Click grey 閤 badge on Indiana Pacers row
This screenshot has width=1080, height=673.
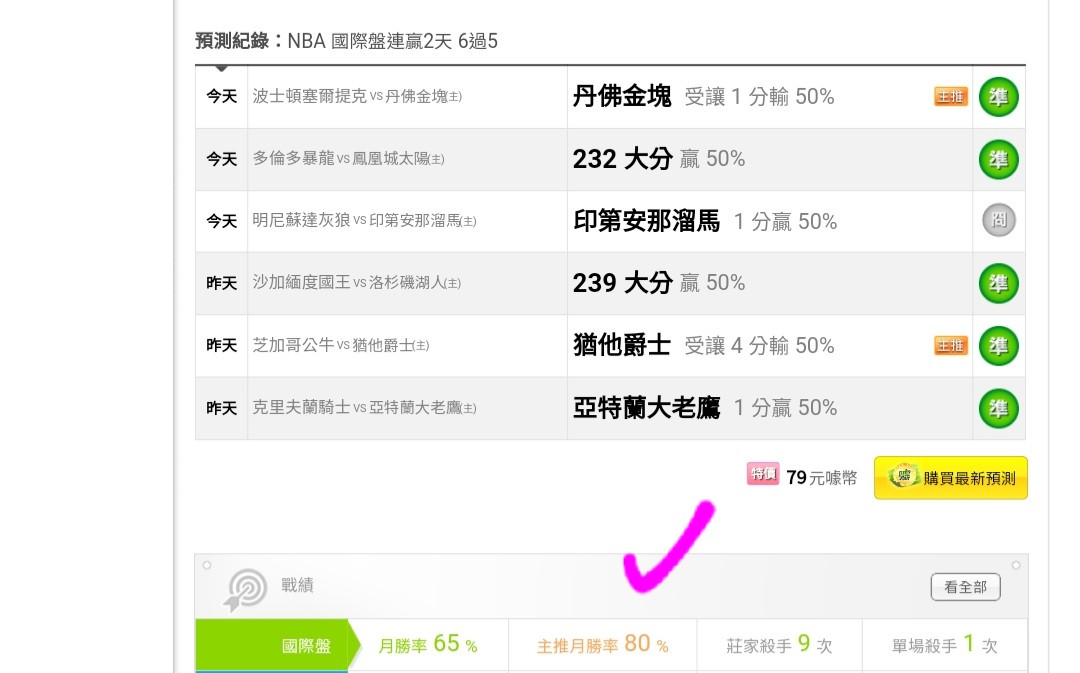tap(999, 220)
